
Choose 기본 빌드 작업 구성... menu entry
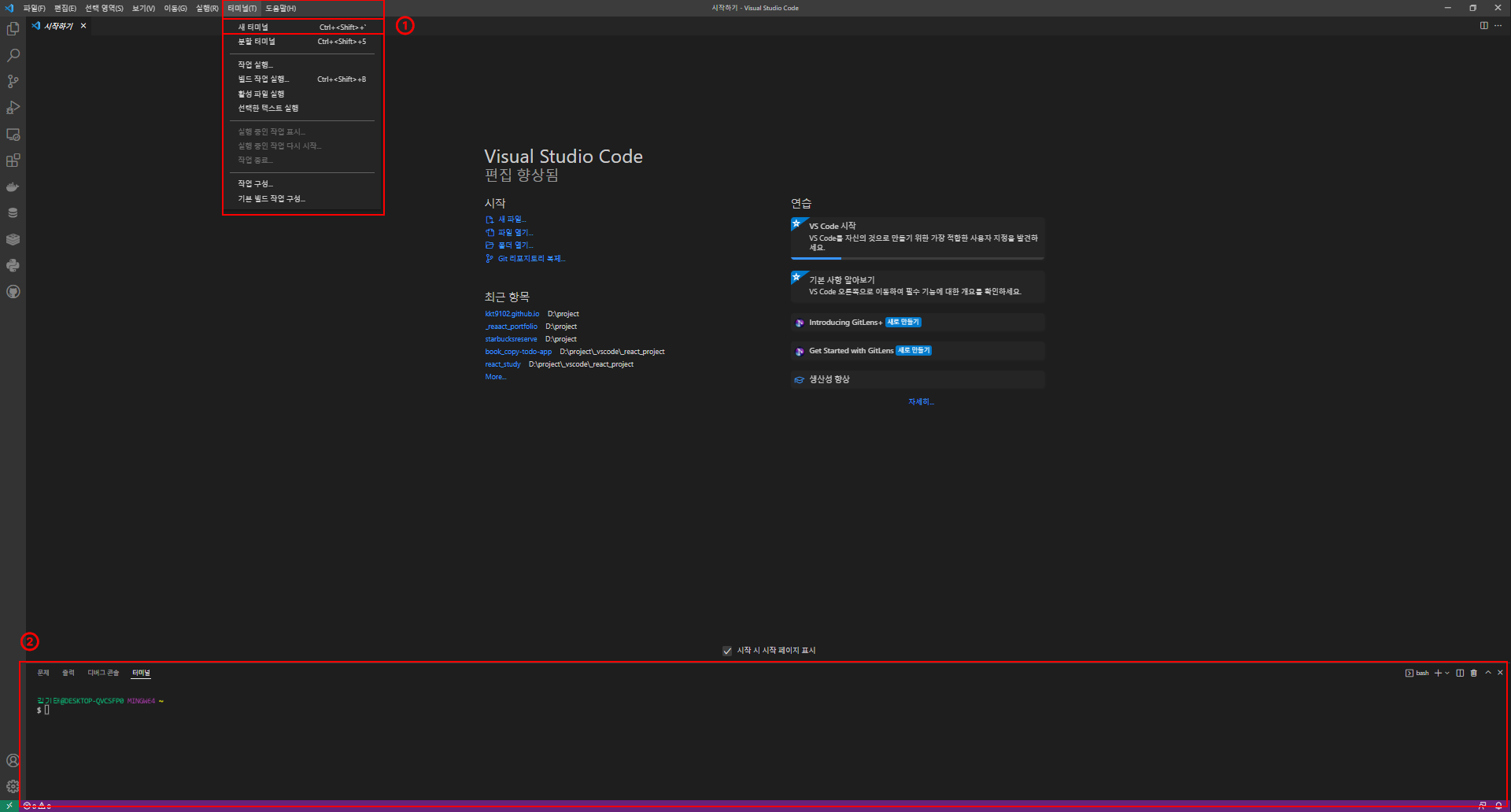[302, 198]
